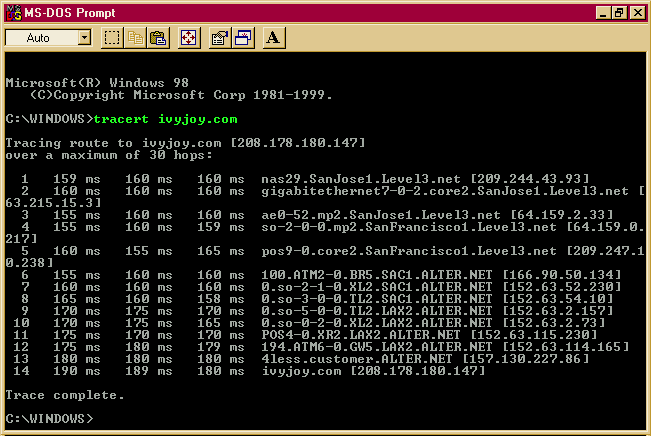Viewport: 651px width, 436px height.
Task: Copy selected text with Copy icon
Action: [x=135, y=38]
